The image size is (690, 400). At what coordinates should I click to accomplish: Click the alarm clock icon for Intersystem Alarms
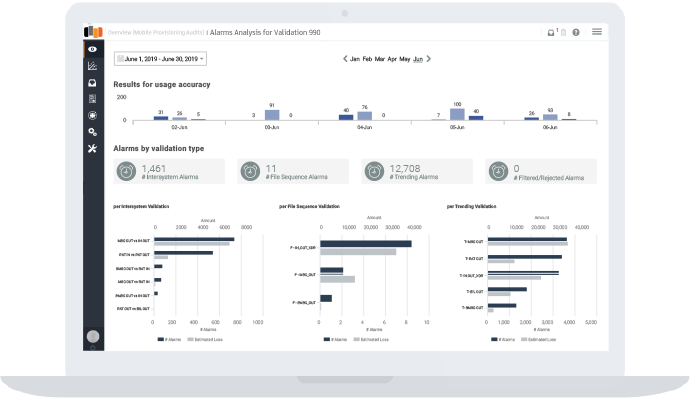[x=126, y=171]
